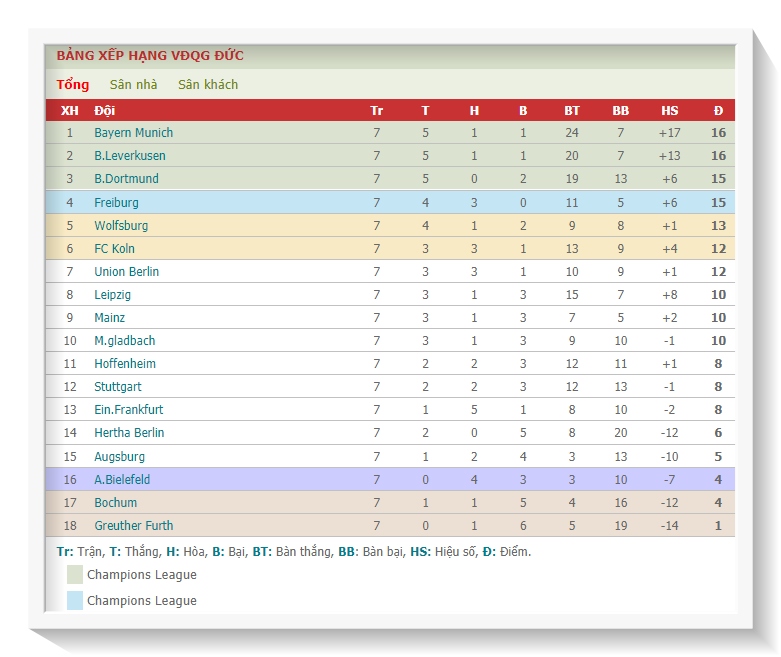Click the green Champions League legend swatch
Image resolution: width=781 pixels, height=657 pixels.
[x=75, y=574]
